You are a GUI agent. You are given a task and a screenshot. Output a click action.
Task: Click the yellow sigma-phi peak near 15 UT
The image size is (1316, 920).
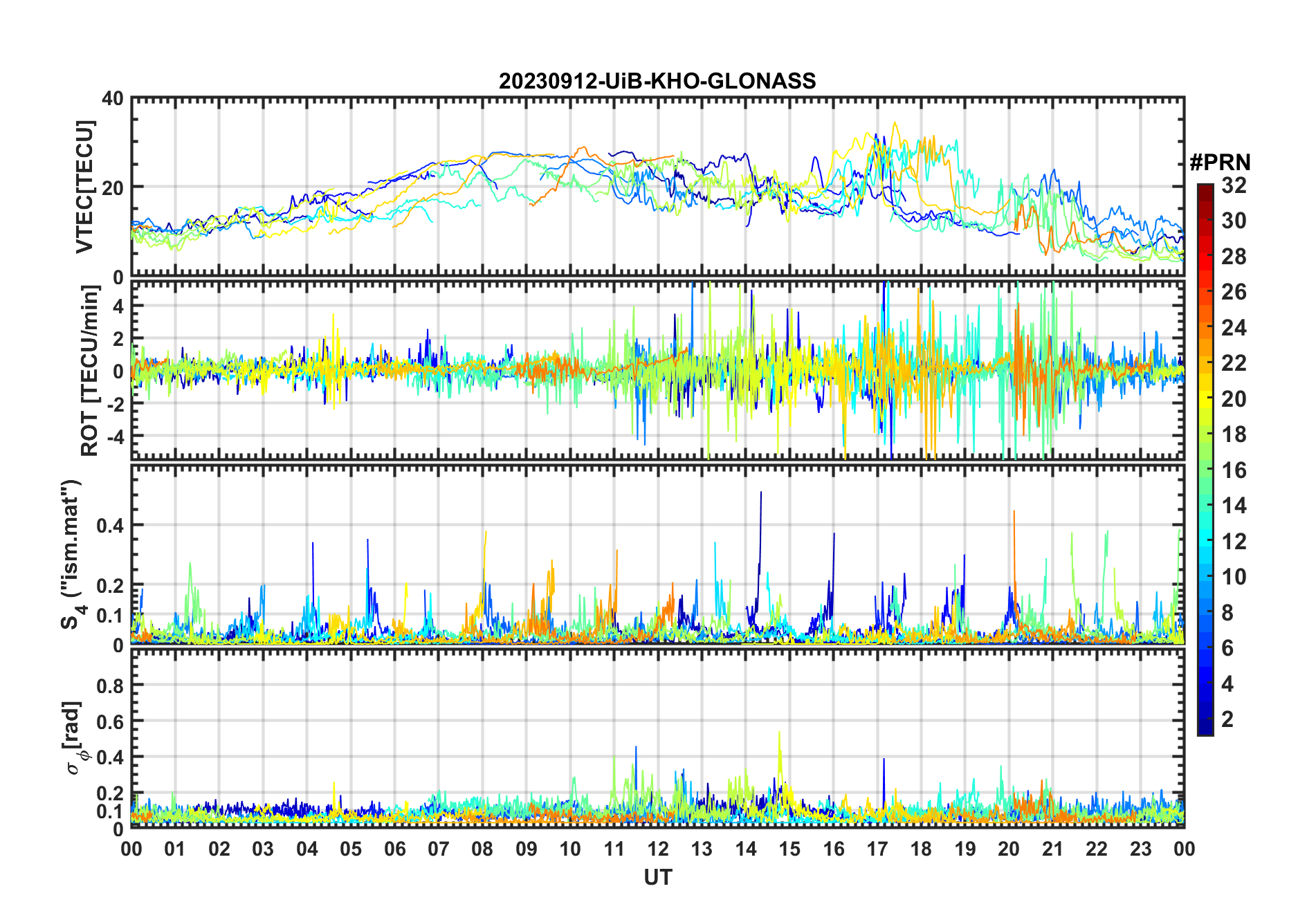click(x=780, y=733)
